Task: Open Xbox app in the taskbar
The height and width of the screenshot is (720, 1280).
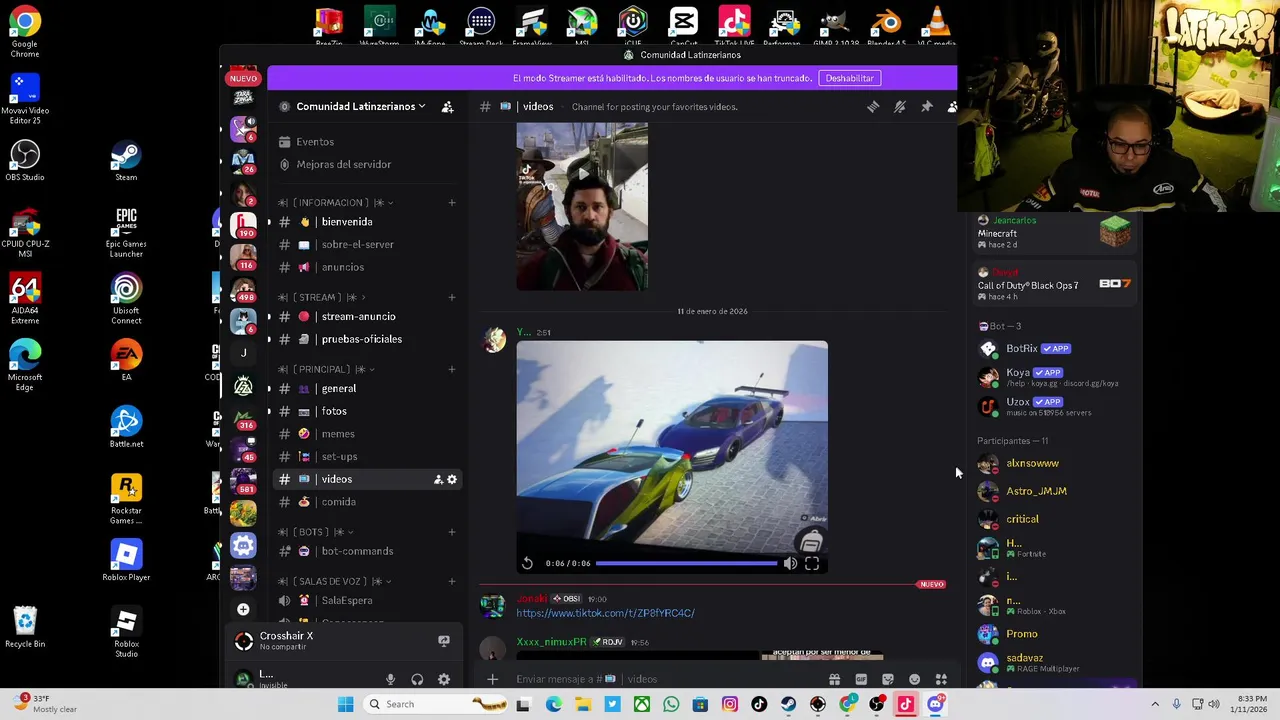Action: point(642,705)
